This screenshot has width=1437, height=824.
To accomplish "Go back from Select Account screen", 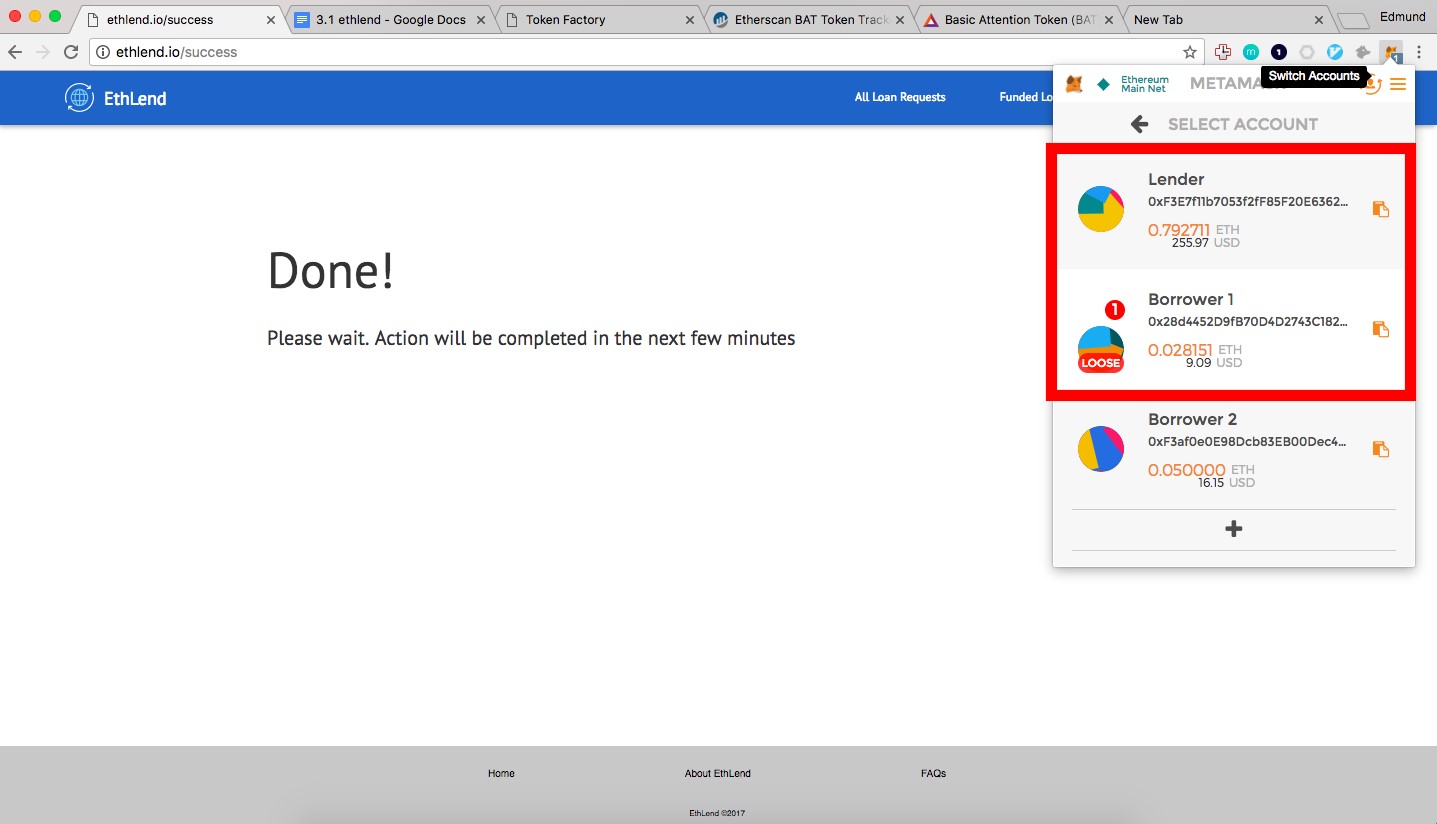I will 1139,124.
